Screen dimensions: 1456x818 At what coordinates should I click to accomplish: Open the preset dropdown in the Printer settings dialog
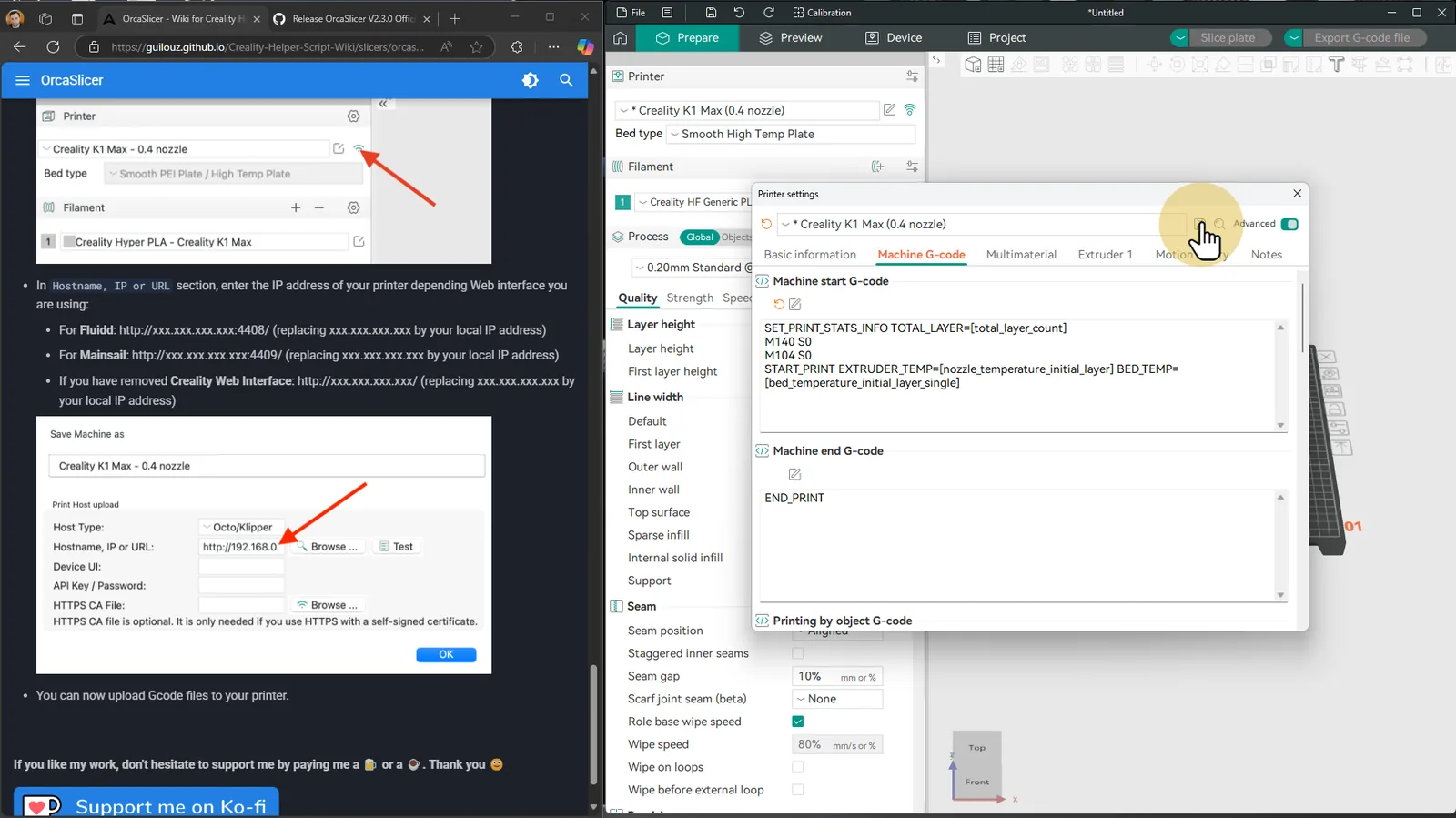click(x=982, y=224)
